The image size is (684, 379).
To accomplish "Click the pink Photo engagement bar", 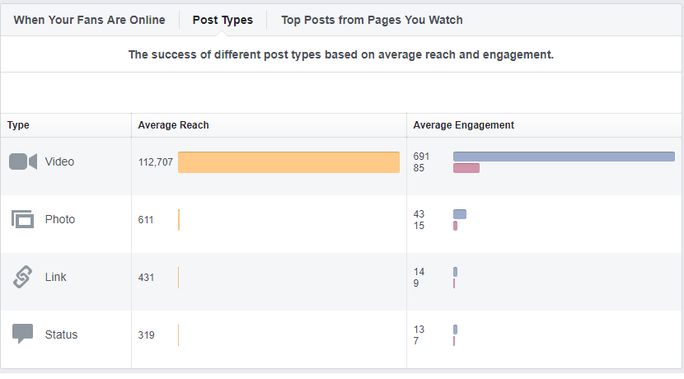I will 455,225.
